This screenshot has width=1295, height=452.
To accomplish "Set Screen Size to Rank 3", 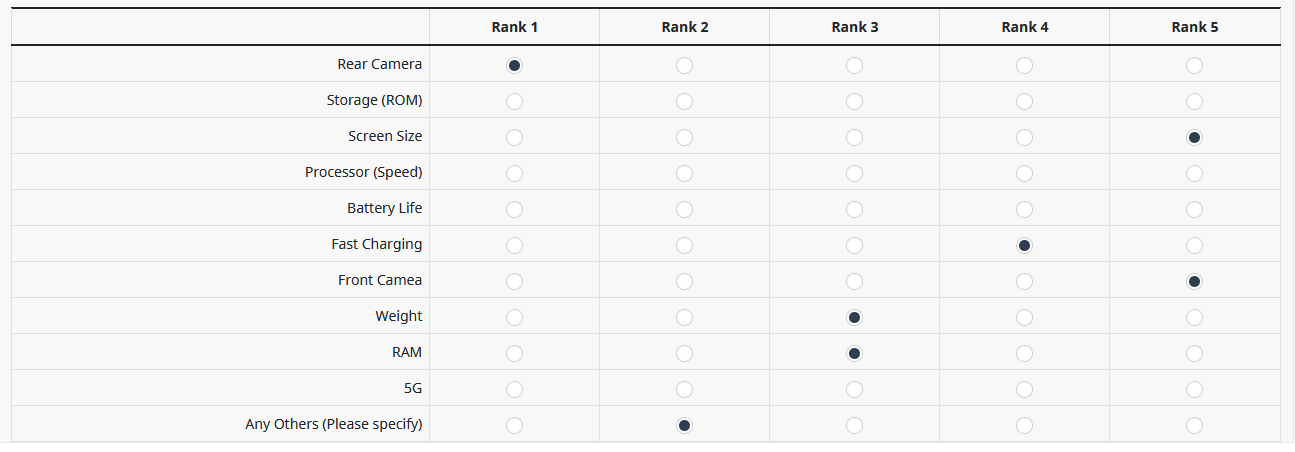I will [x=854, y=138].
